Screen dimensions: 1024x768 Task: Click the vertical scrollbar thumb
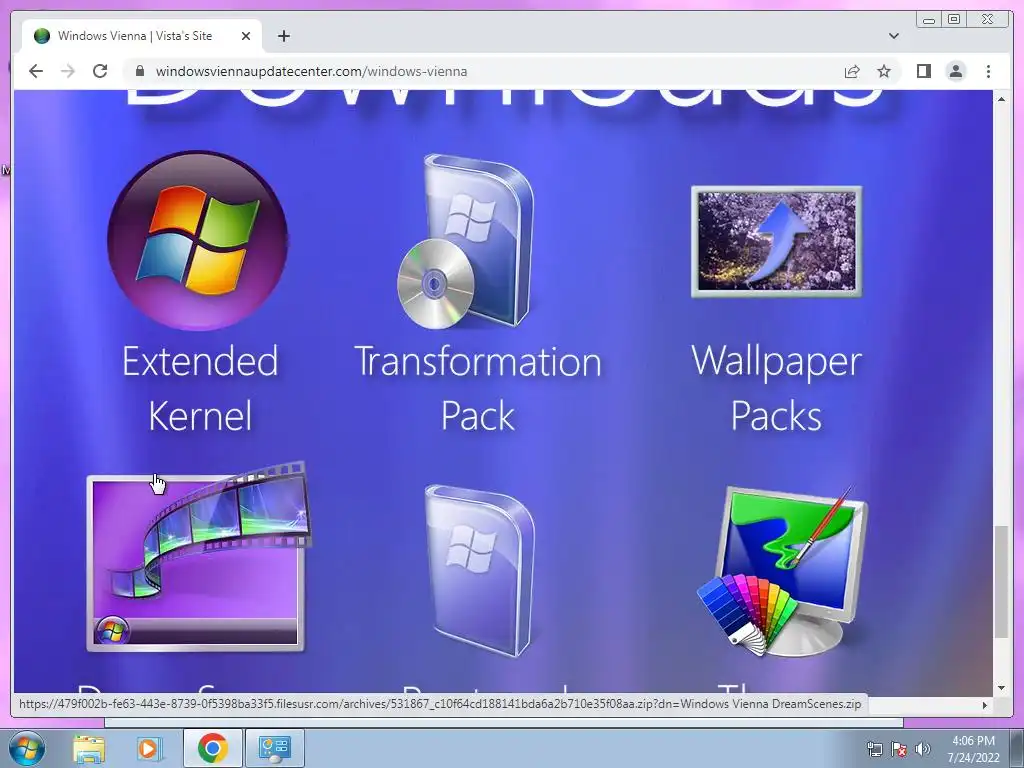pos(1001,581)
